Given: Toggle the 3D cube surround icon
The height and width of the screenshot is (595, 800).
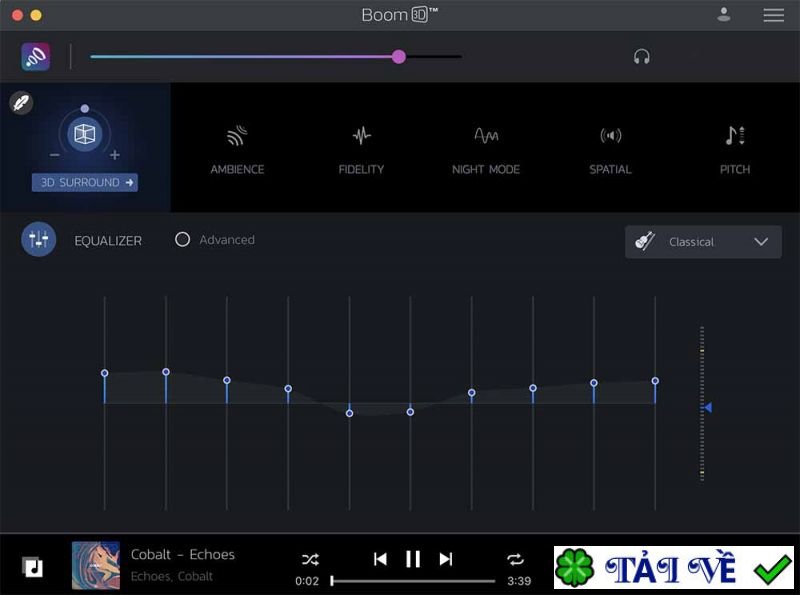Looking at the screenshot, I should [x=85, y=134].
